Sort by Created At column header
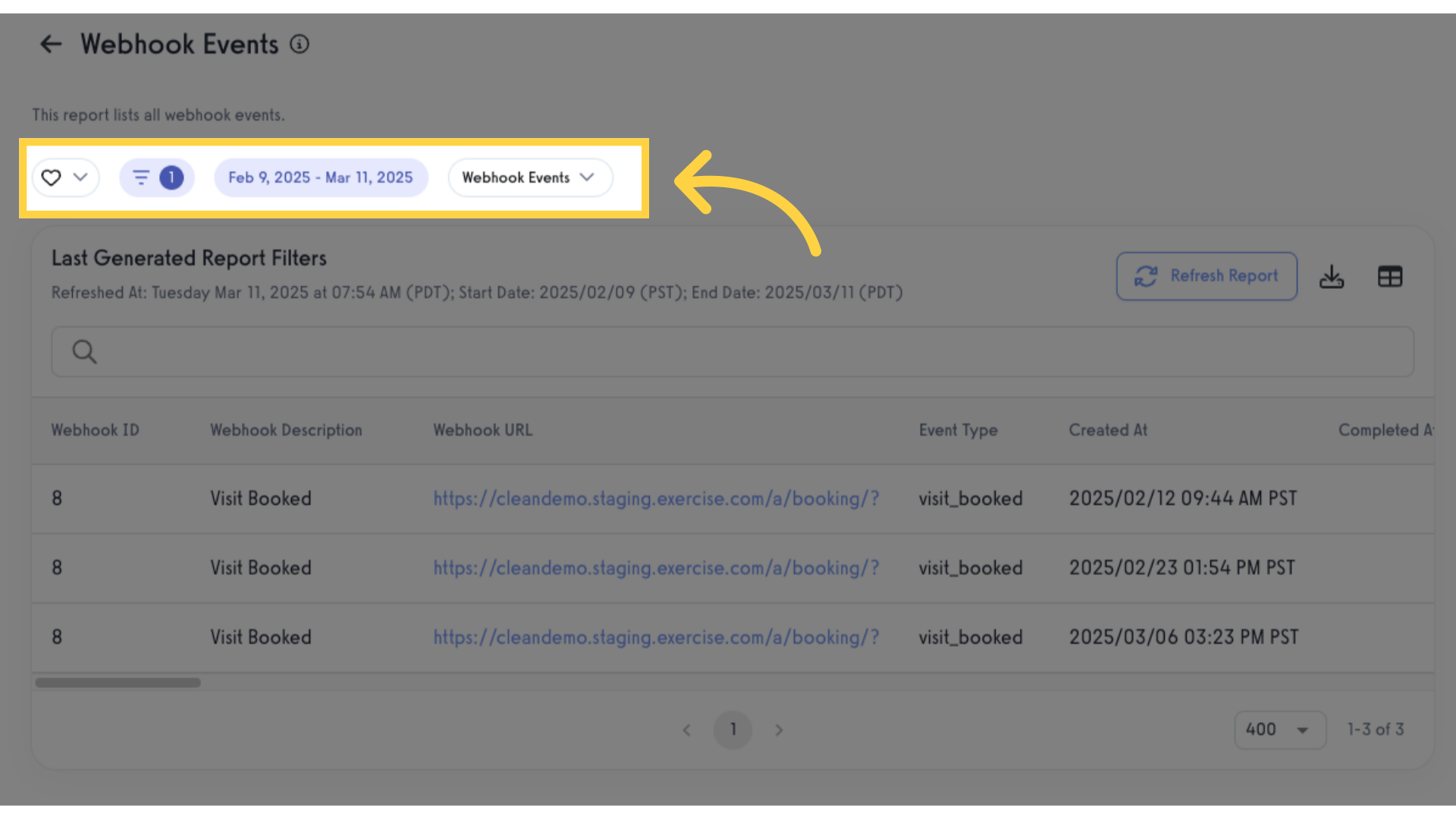The image size is (1456, 819). tap(1108, 430)
